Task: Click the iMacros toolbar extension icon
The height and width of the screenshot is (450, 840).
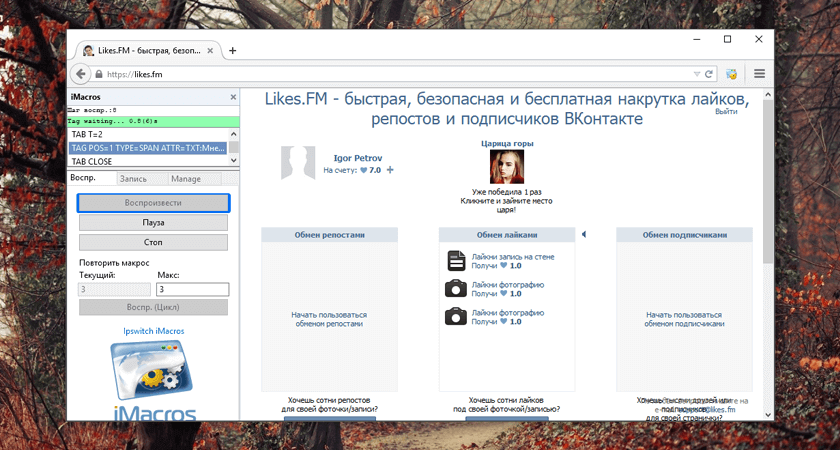Action: click(x=731, y=74)
